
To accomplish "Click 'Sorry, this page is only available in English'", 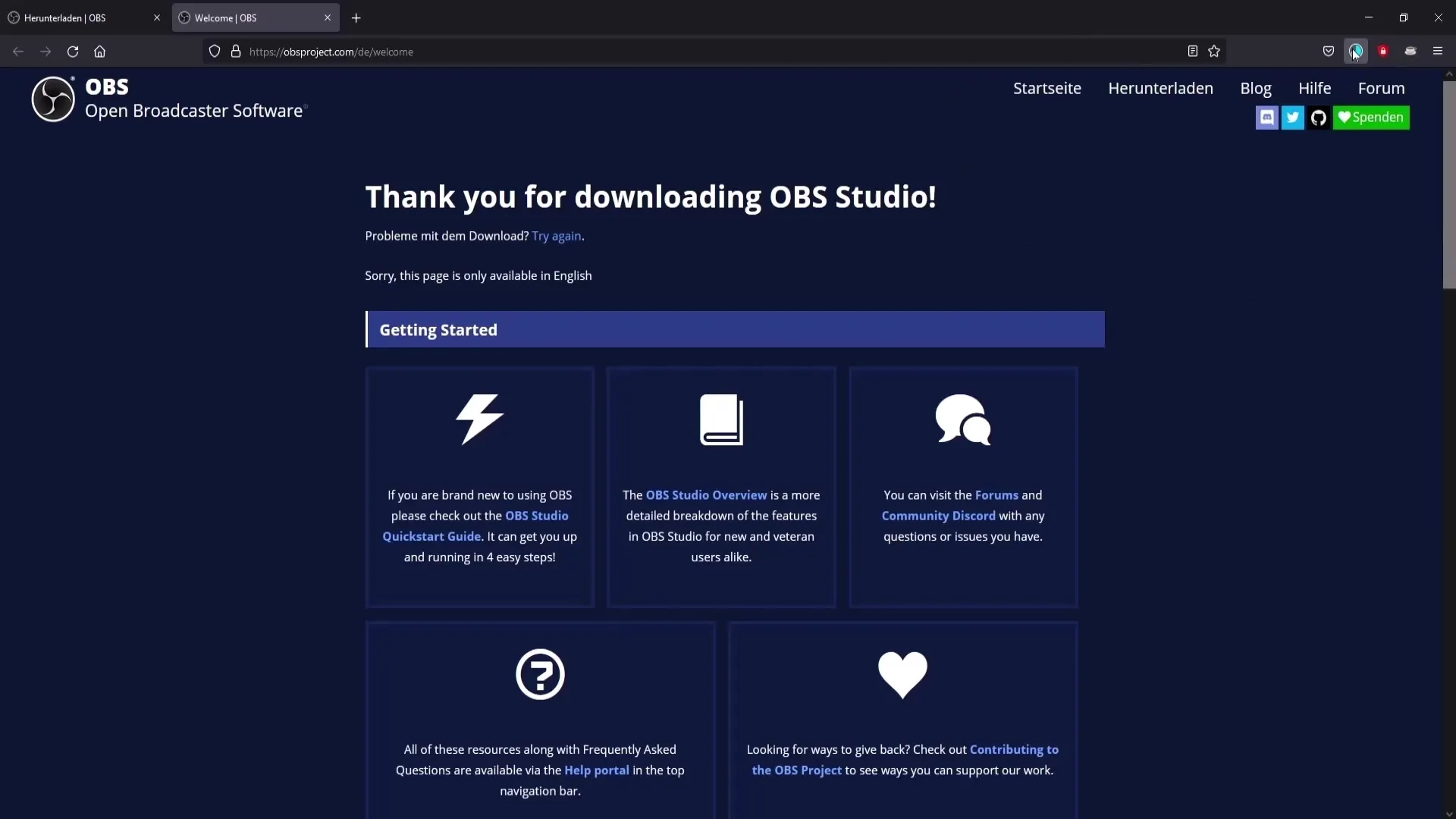I will (x=479, y=276).
